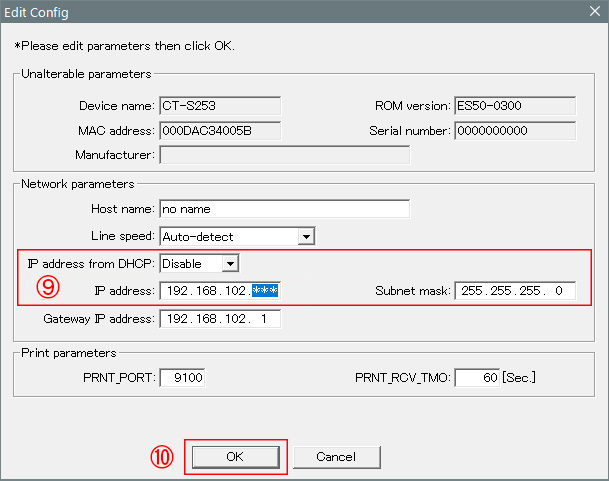Image resolution: width=609 pixels, height=481 pixels.
Task: Click the Serial number field
Action: tap(515, 131)
